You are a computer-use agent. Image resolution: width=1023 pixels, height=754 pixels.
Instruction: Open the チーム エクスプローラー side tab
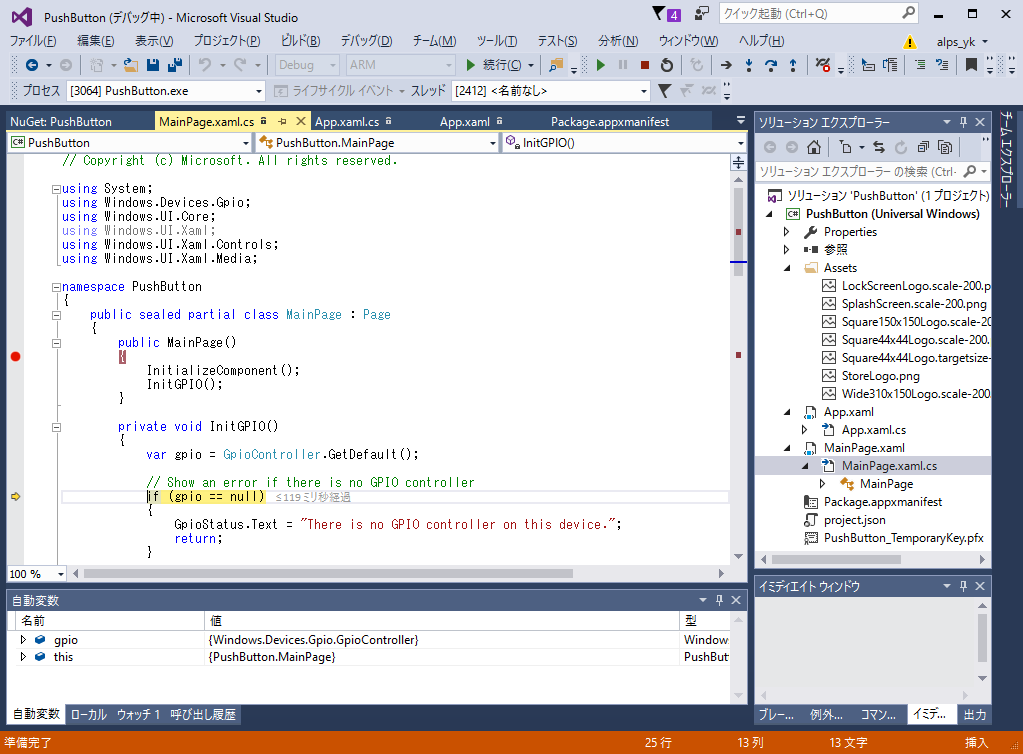pyautogui.click(x=1007, y=159)
